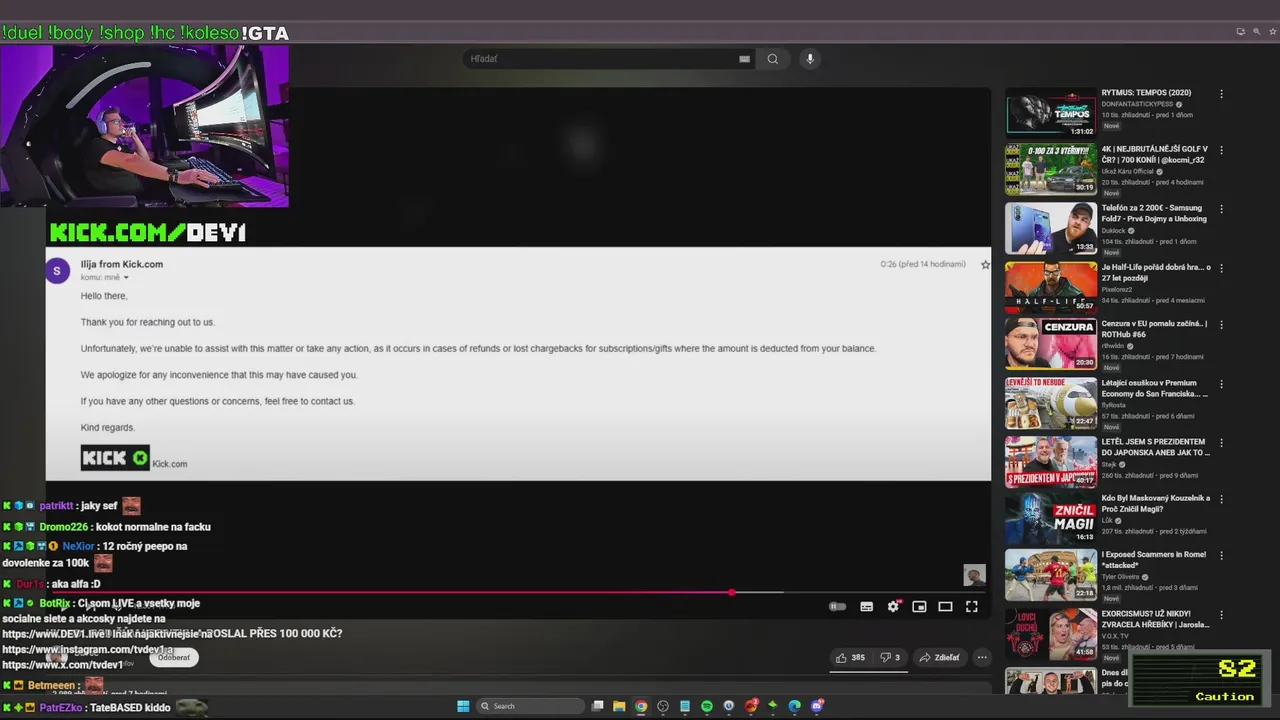This screenshot has height=720, width=1280.
Task: Open more actions menu below video
Action: coord(982,657)
